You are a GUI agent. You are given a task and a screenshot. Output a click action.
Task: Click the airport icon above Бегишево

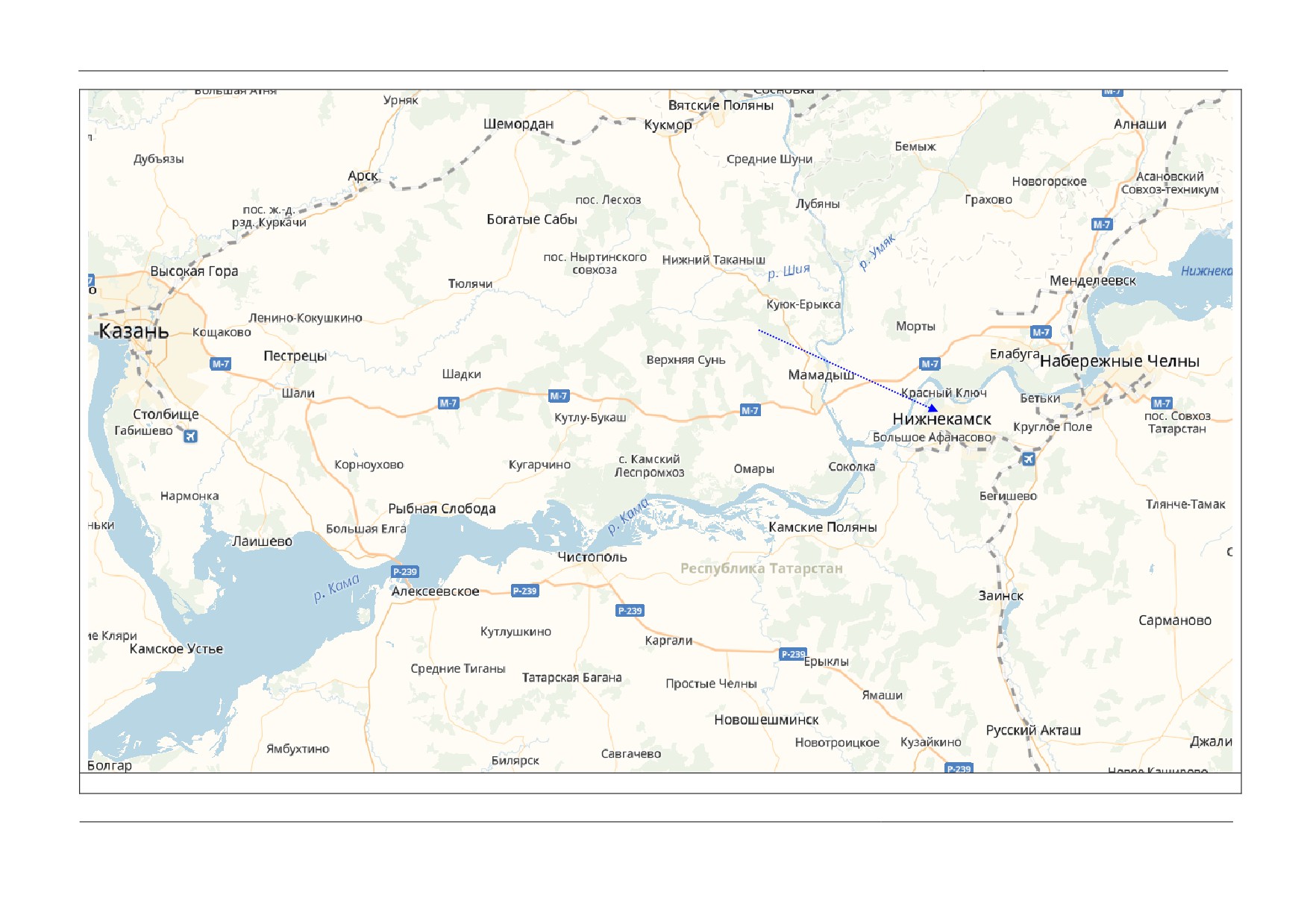tap(1029, 459)
